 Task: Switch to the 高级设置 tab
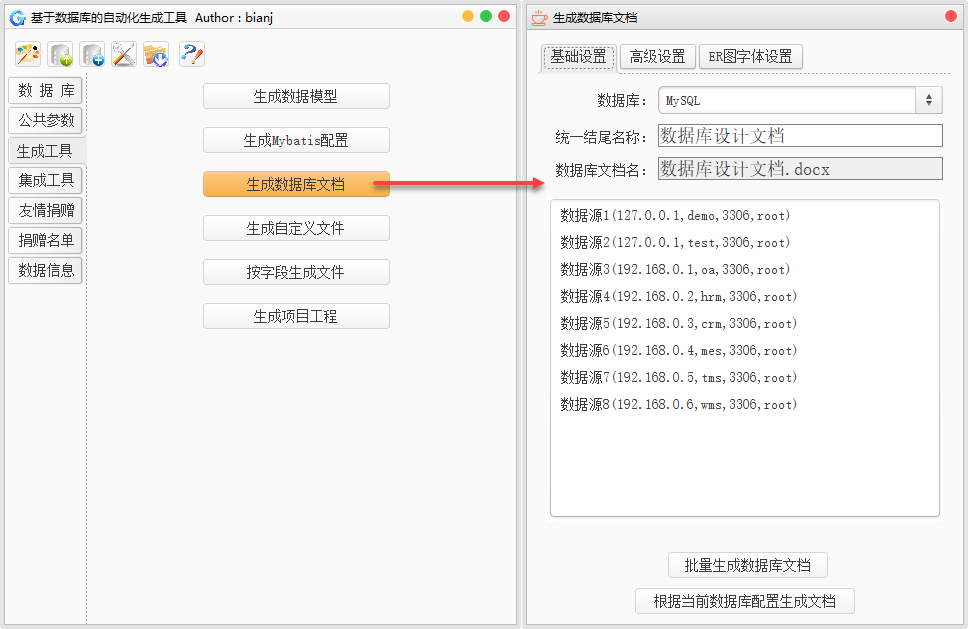[658, 57]
